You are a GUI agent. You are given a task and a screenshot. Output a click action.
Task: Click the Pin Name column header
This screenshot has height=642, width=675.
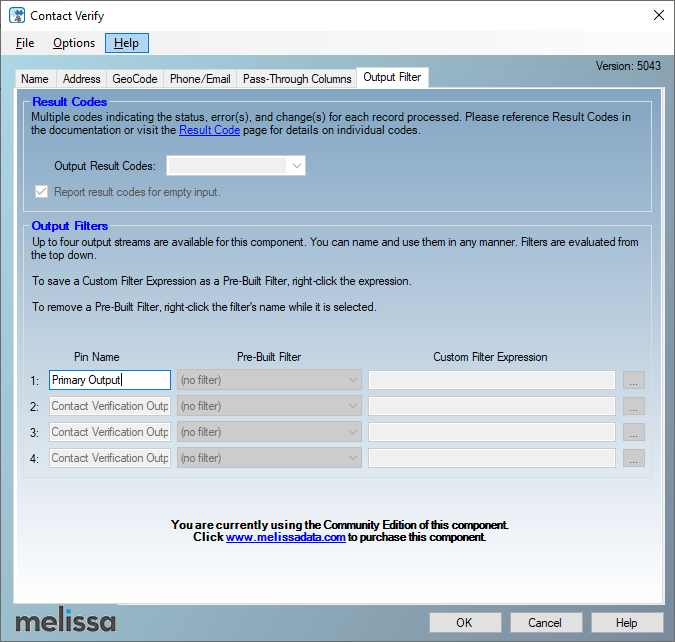[96, 357]
